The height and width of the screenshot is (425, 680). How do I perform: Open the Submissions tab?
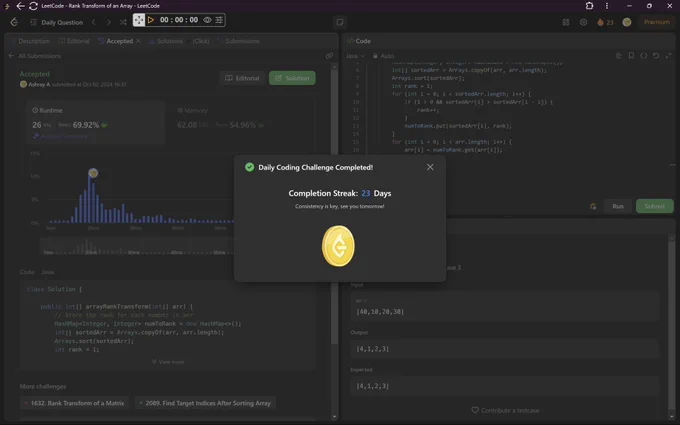point(238,41)
